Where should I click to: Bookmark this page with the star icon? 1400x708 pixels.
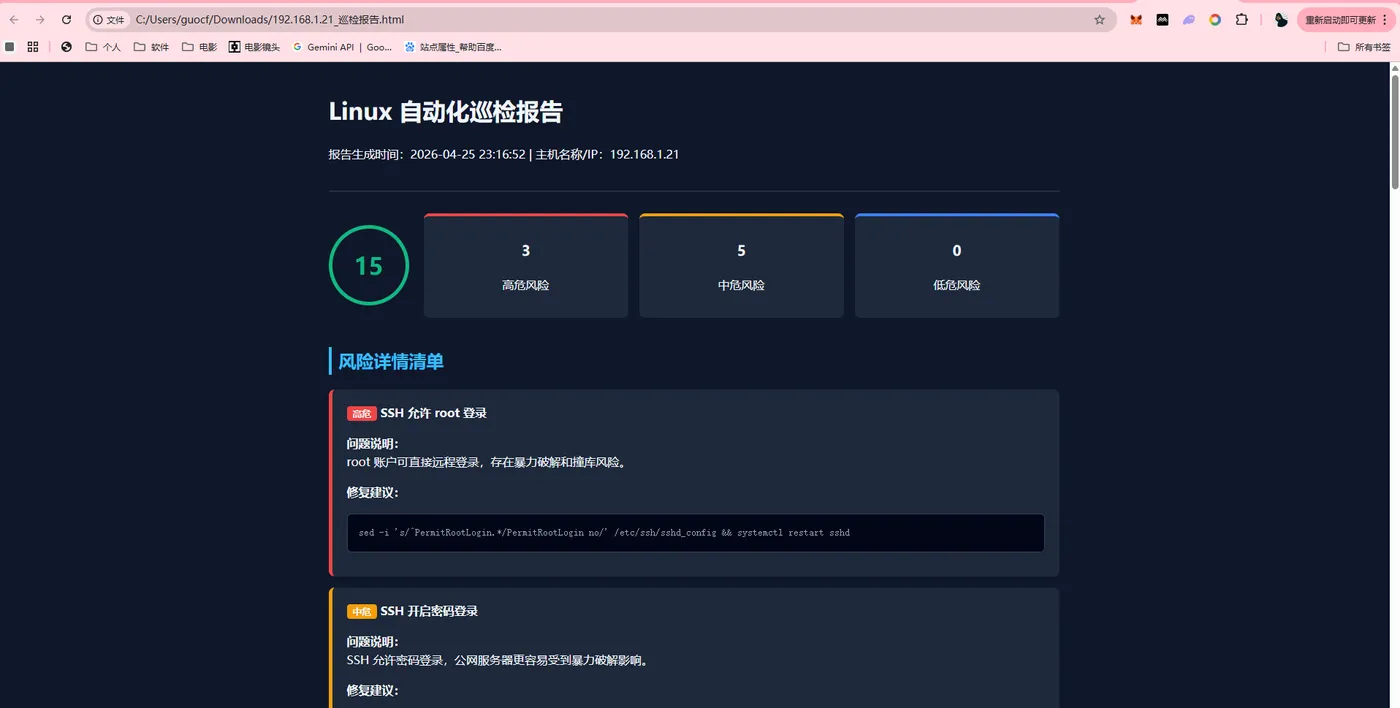(1098, 19)
